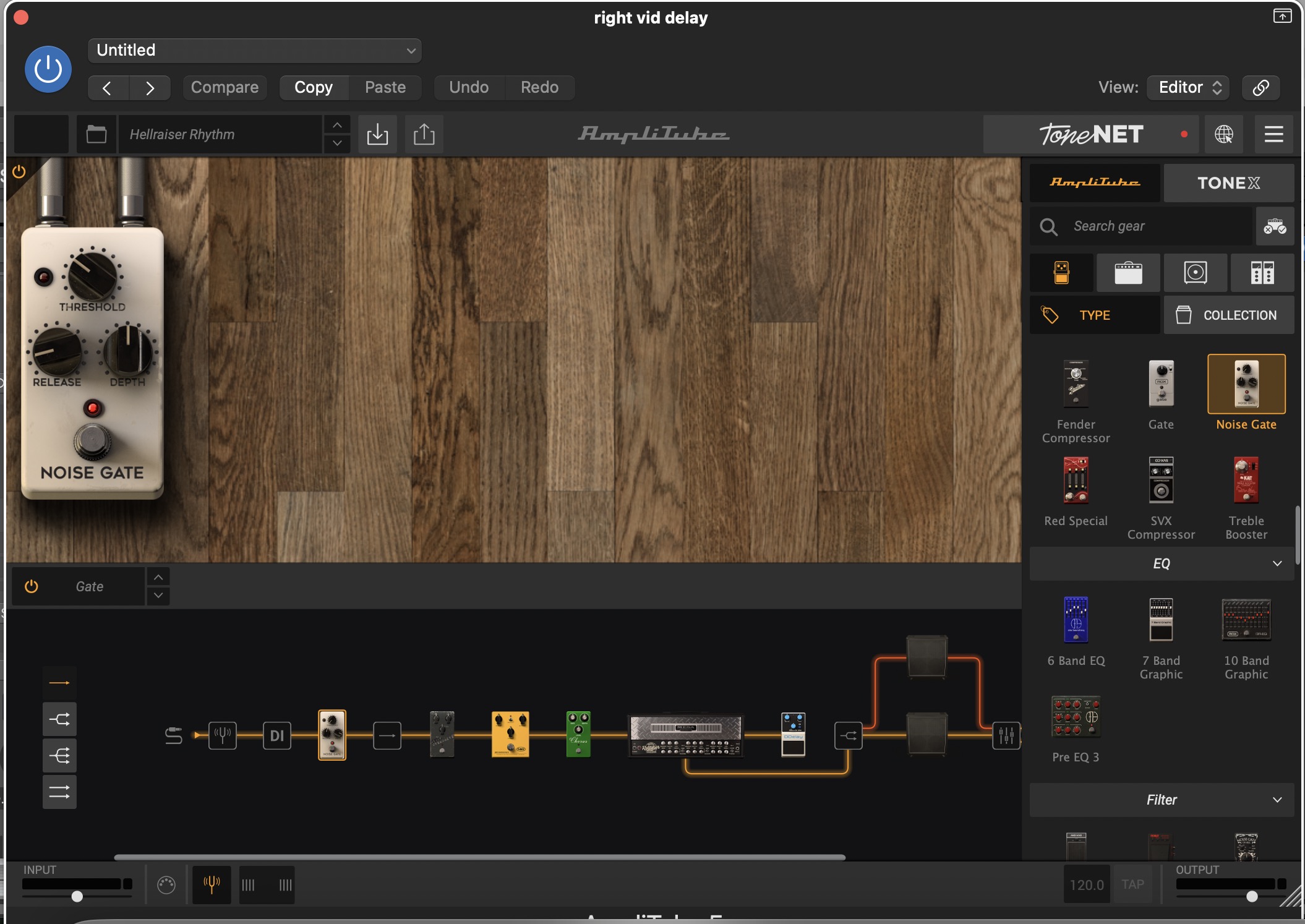Select the stomp pedal gear category icon
This screenshot has width=1305, height=924.
tap(1061, 273)
